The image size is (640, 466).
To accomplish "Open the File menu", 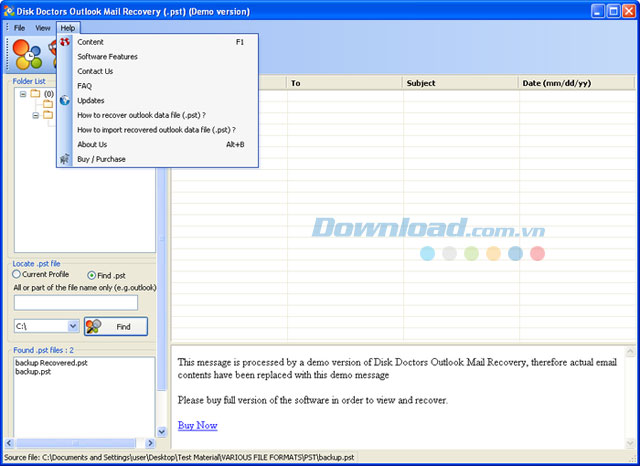I will point(19,28).
